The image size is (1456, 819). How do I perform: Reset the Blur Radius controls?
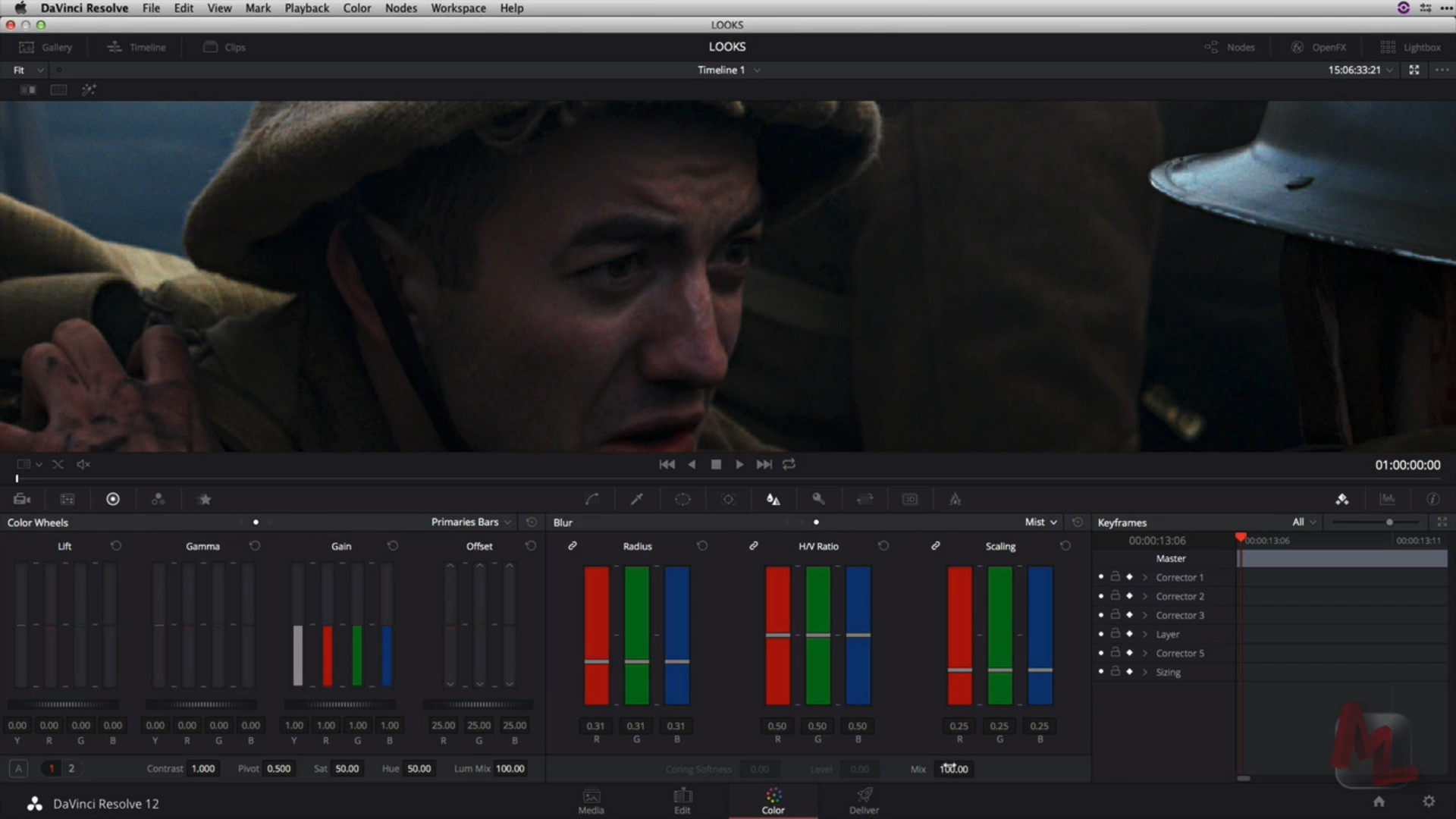(x=702, y=546)
